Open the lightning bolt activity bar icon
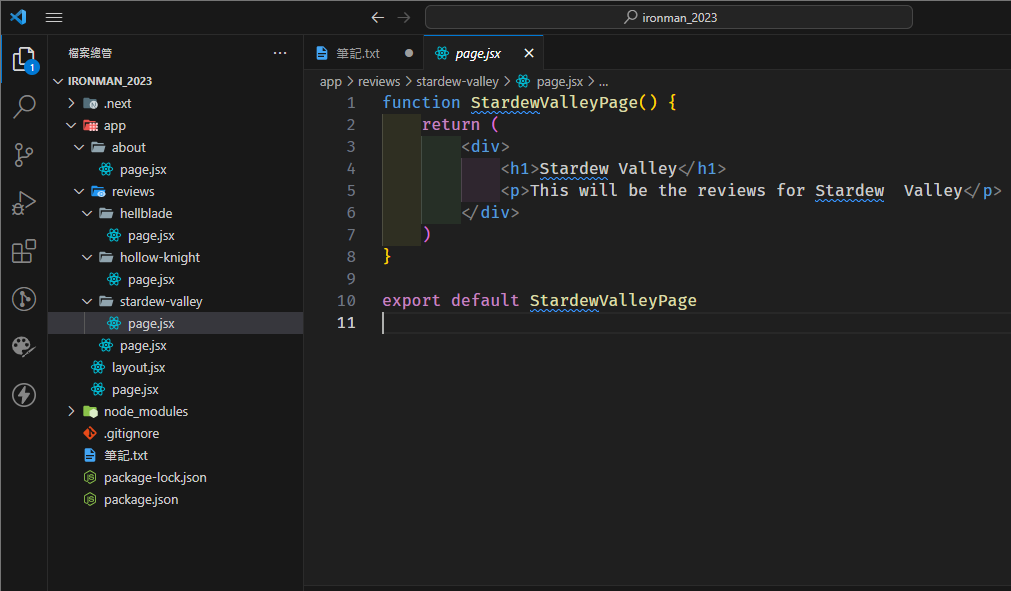The width and height of the screenshot is (1011, 591). click(24, 395)
